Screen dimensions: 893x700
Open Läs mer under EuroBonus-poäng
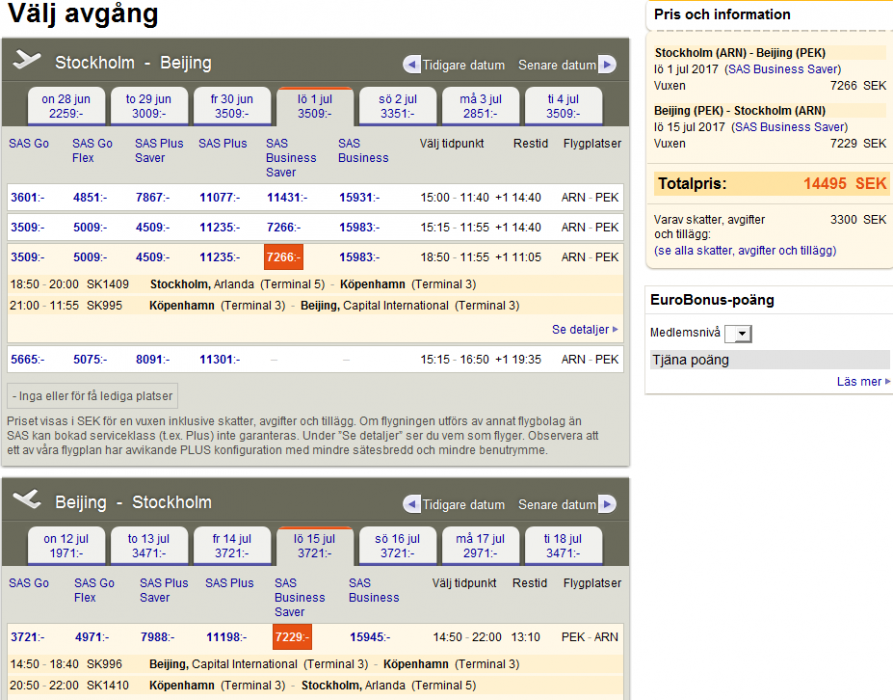click(x=863, y=382)
